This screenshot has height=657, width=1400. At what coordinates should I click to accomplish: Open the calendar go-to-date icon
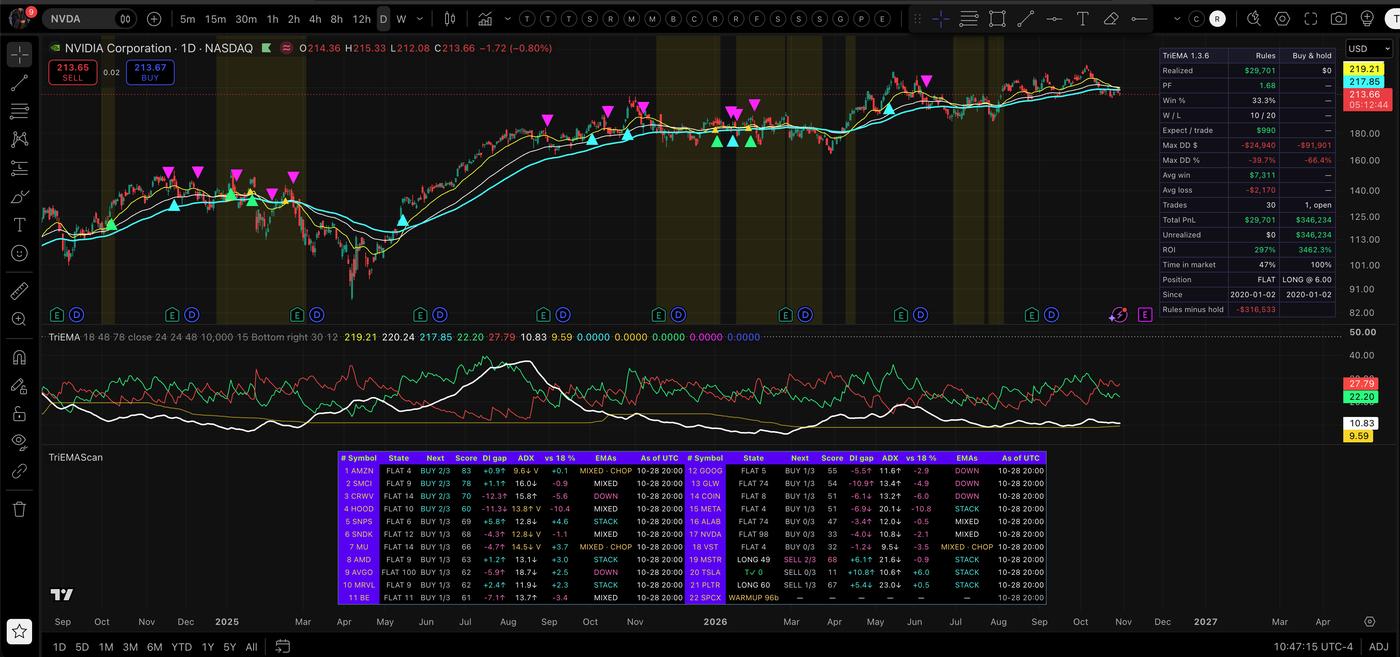click(283, 646)
